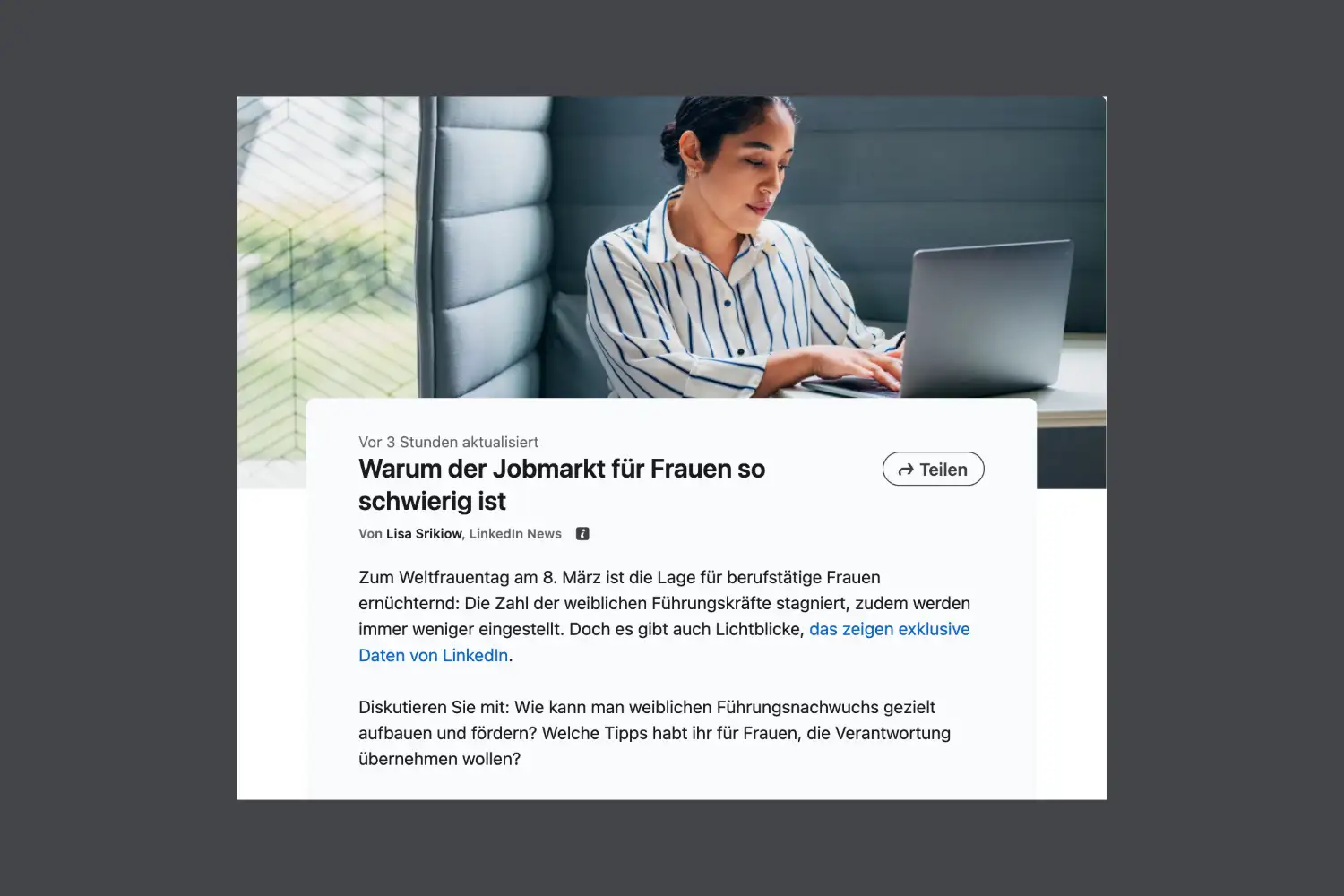Click the 'Daten von LinkedIn' link text
This screenshot has height=896, width=1344.
(434, 655)
